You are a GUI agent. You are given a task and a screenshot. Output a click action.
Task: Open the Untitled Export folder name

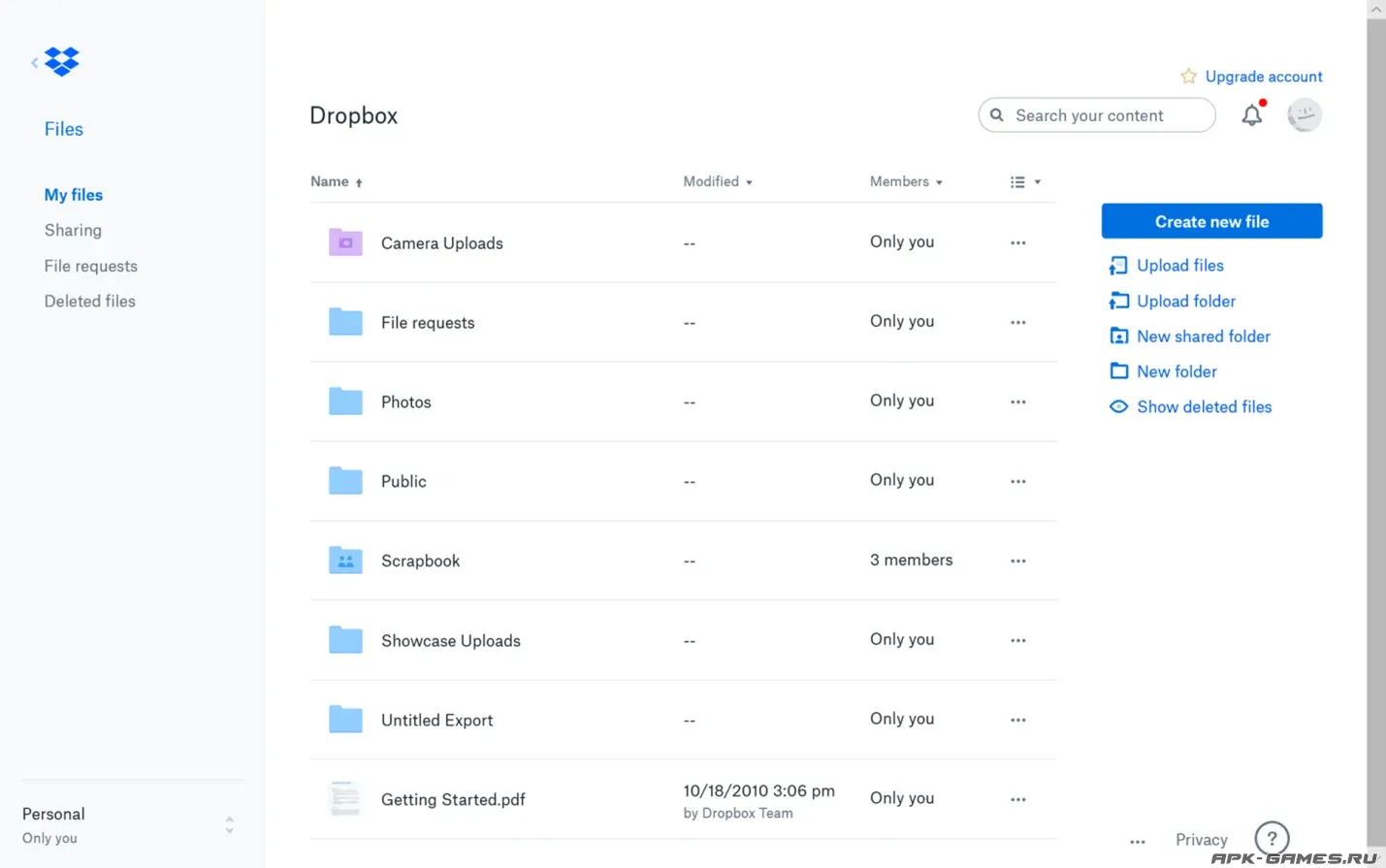pyautogui.click(x=436, y=720)
